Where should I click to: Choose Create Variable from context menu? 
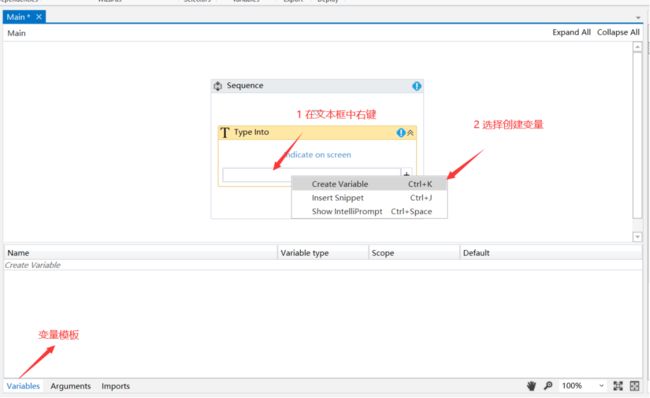click(369, 184)
